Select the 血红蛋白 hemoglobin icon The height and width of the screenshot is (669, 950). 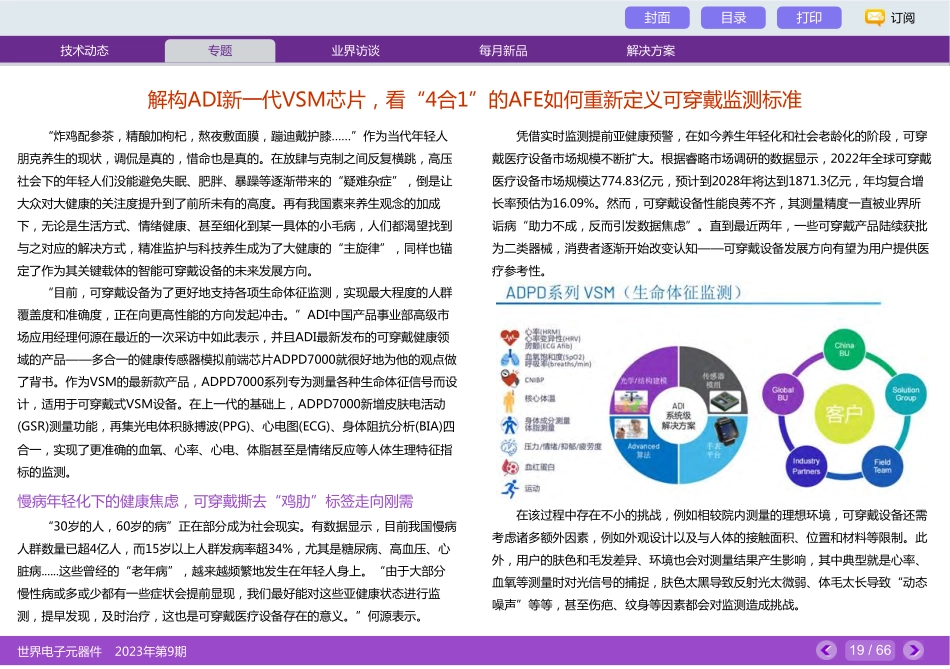click(x=509, y=465)
